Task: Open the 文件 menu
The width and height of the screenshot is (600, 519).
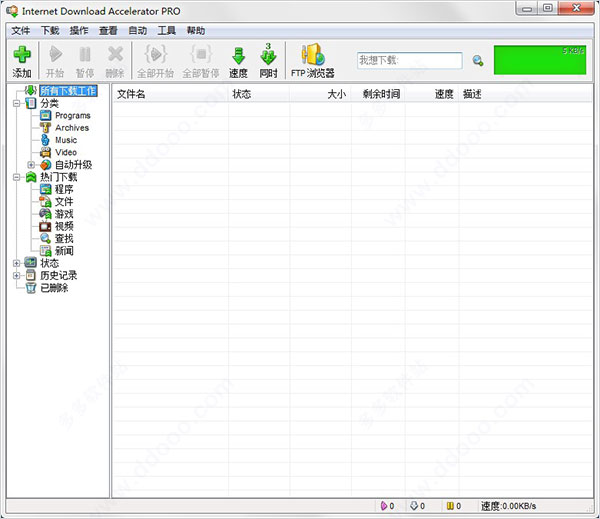Action: click(20, 31)
